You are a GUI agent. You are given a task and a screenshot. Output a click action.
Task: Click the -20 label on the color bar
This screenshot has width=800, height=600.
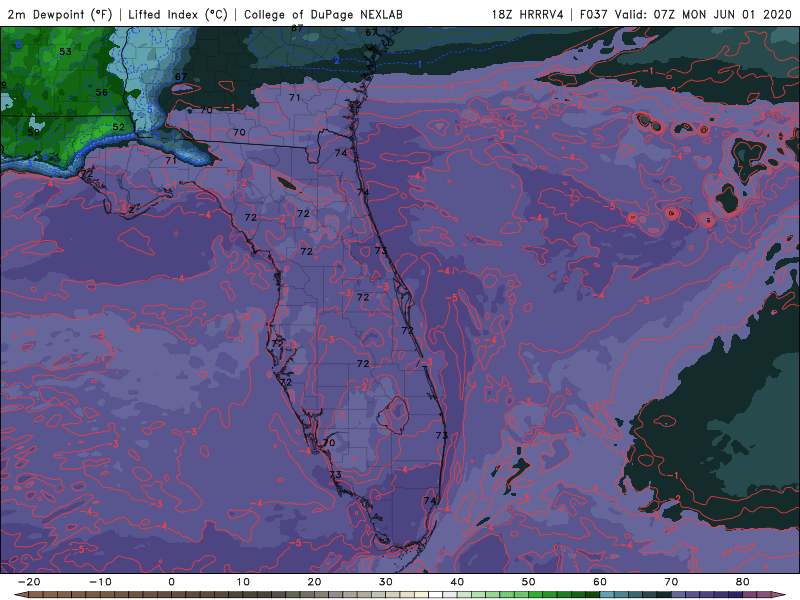29,582
